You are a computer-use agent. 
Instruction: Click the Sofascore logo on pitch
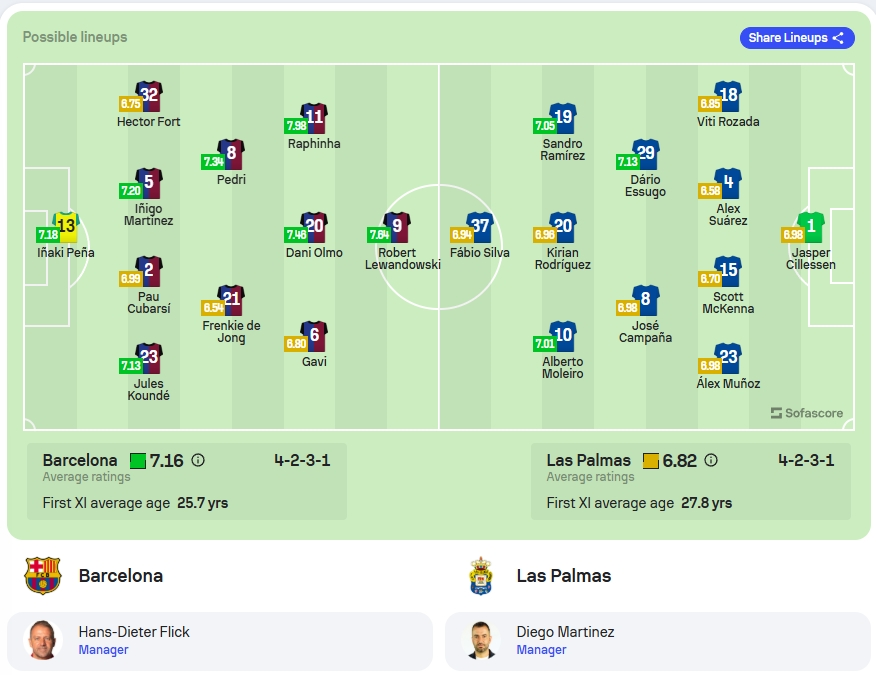(x=807, y=413)
